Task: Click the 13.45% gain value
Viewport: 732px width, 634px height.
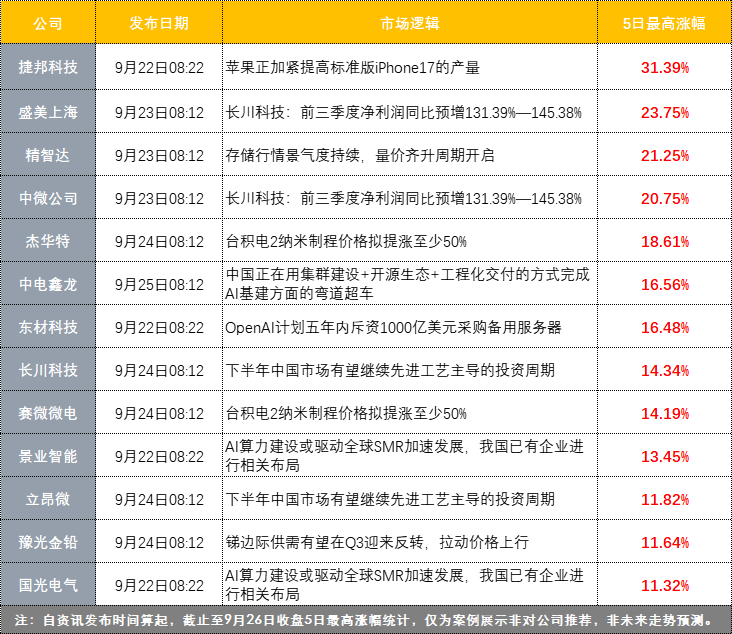Action: (x=665, y=456)
